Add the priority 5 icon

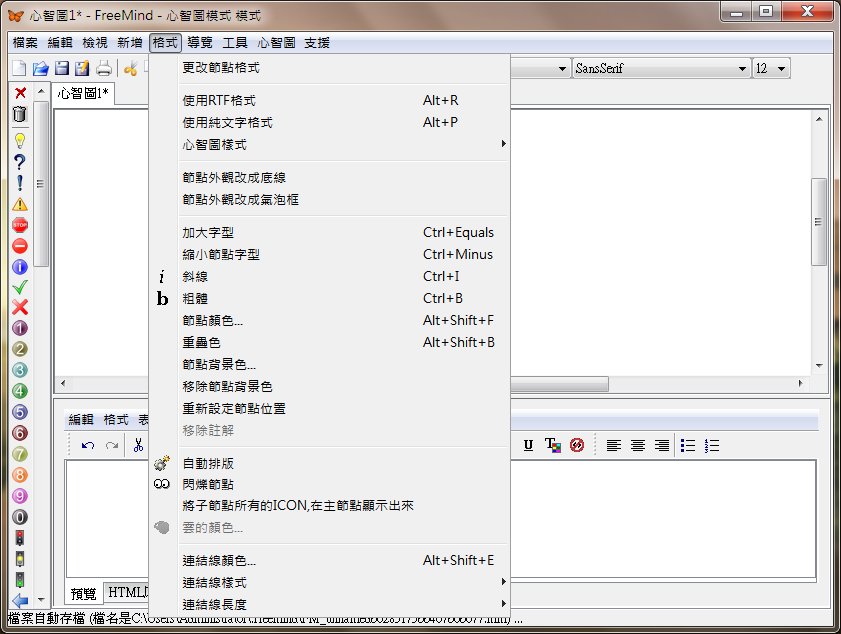pyautogui.click(x=20, y=412)
